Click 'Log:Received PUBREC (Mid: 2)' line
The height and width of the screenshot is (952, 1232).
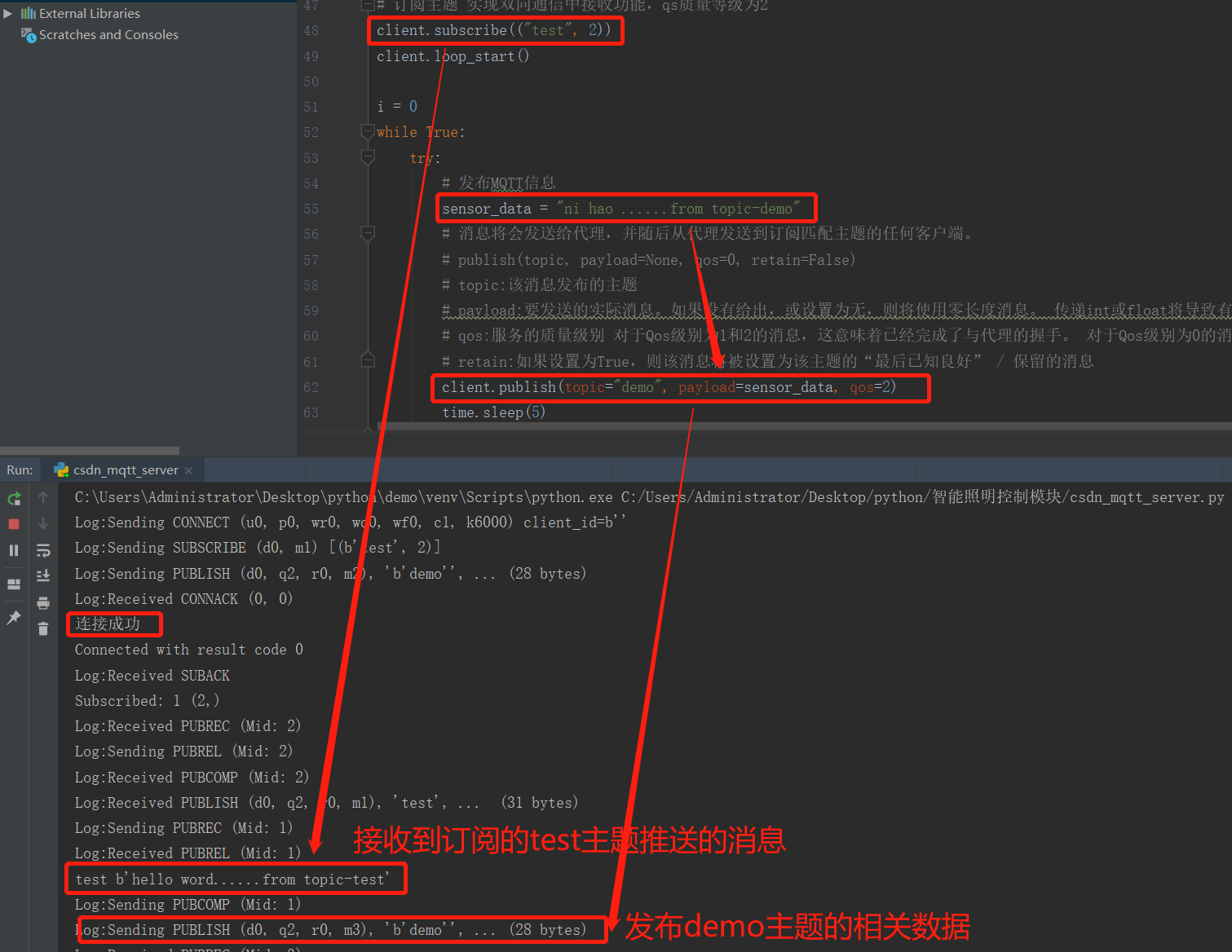click(x=188, y=726)
